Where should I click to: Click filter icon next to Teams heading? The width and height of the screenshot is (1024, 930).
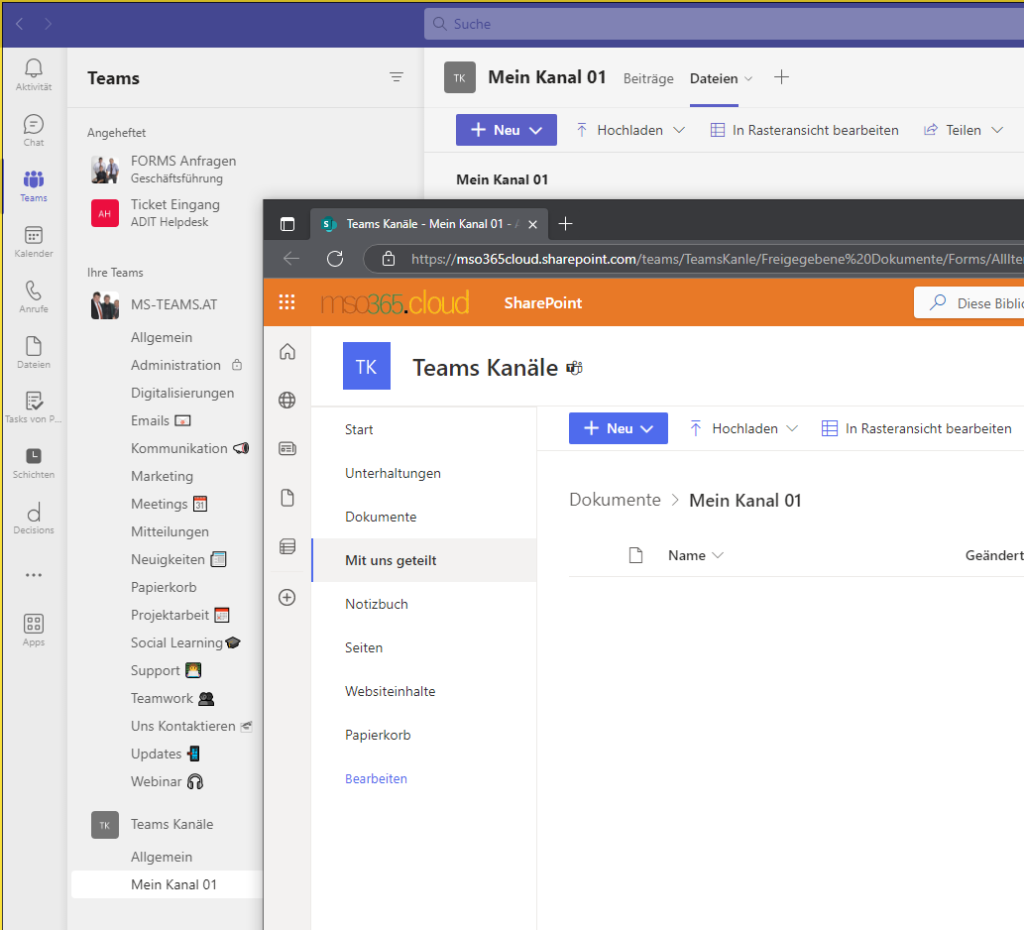(x=396, y=77)
